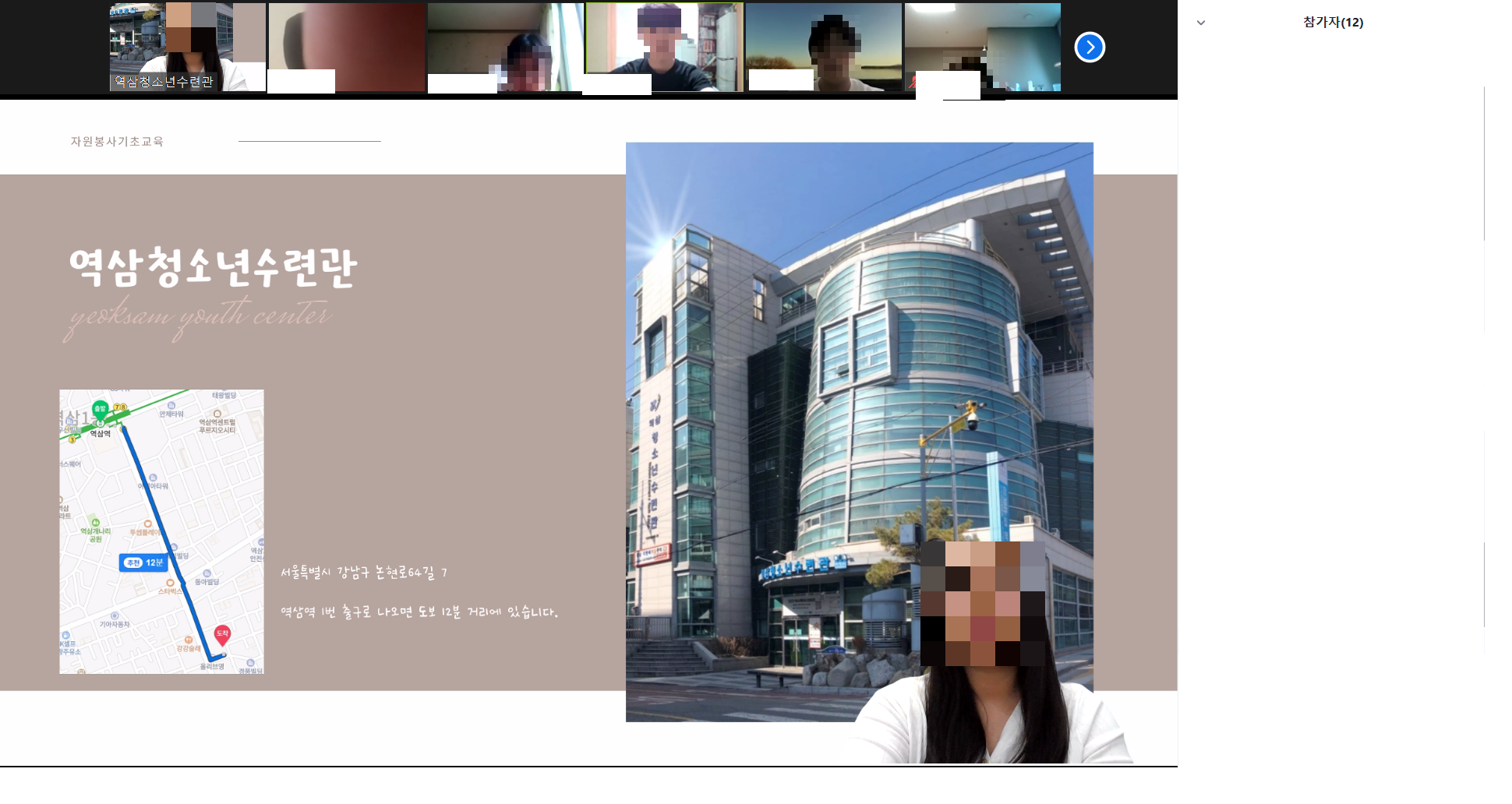Select the participant video with the muted microphone icon

coord(983,47)
